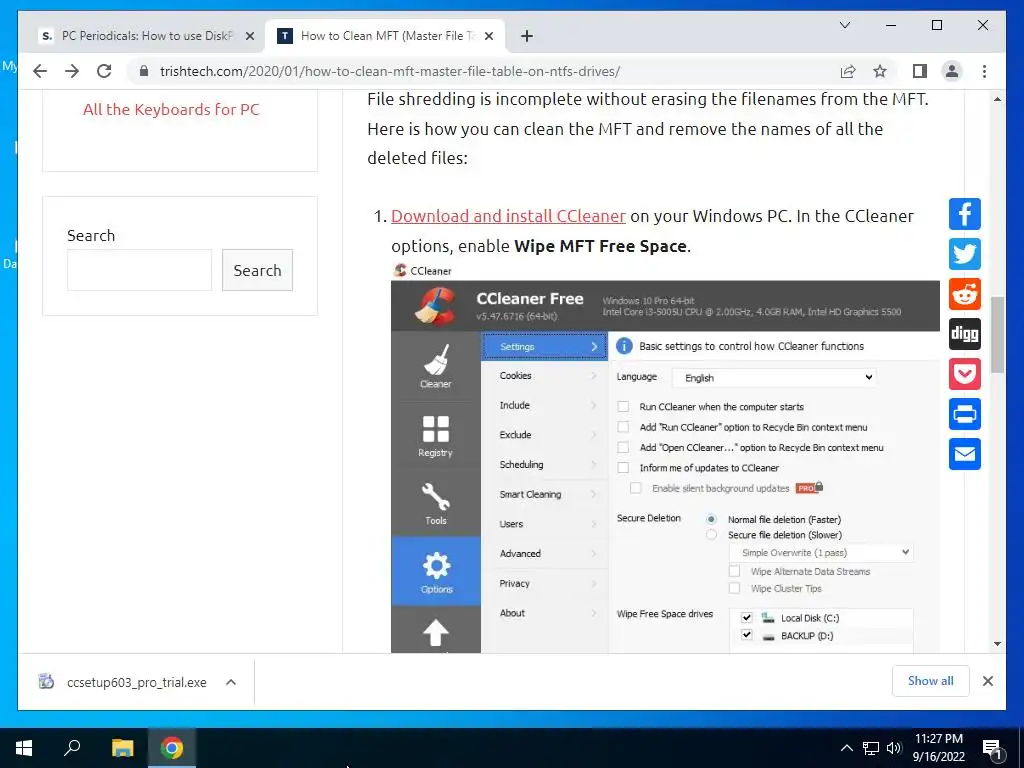Bookmark this page with the star icon
Screen dimensions: 1024x768
[x=880, y=71]
